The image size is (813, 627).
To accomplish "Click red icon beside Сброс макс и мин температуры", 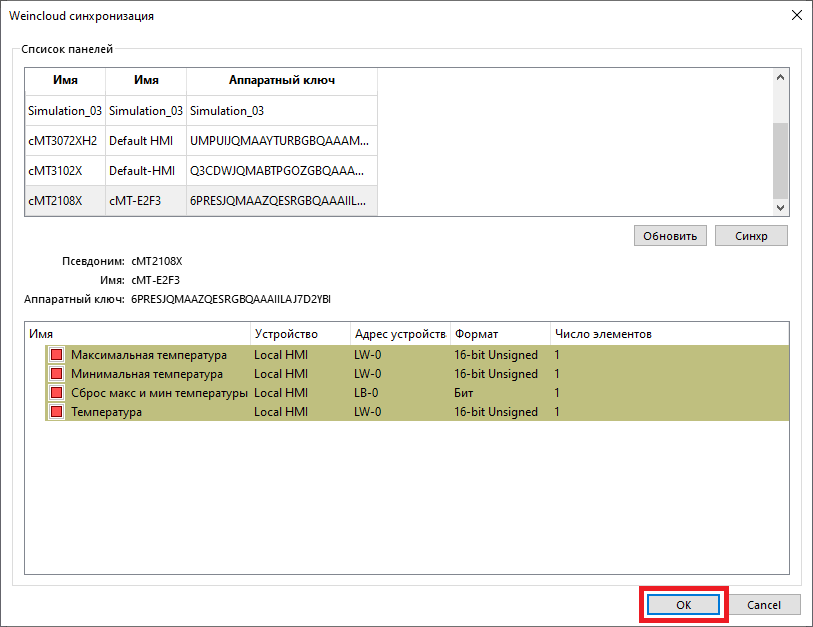I will (57, 393).
